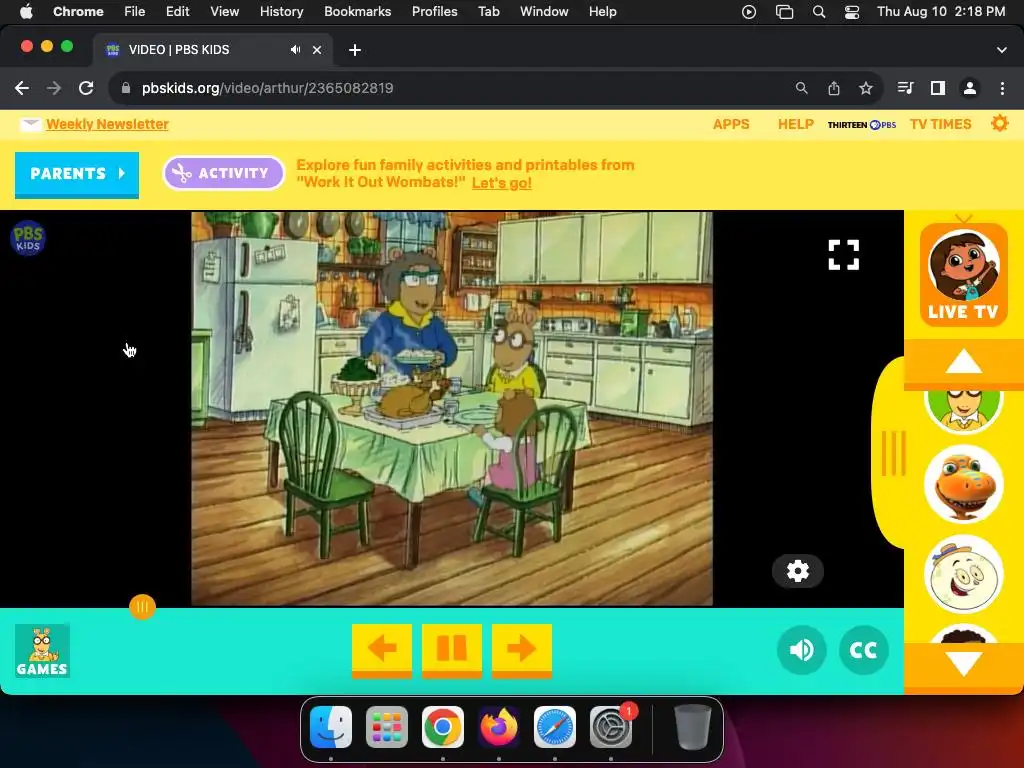Close the VIDEO | PBS KIDS tab
Screen dimensions: 1024x768
tap(317, 50)
